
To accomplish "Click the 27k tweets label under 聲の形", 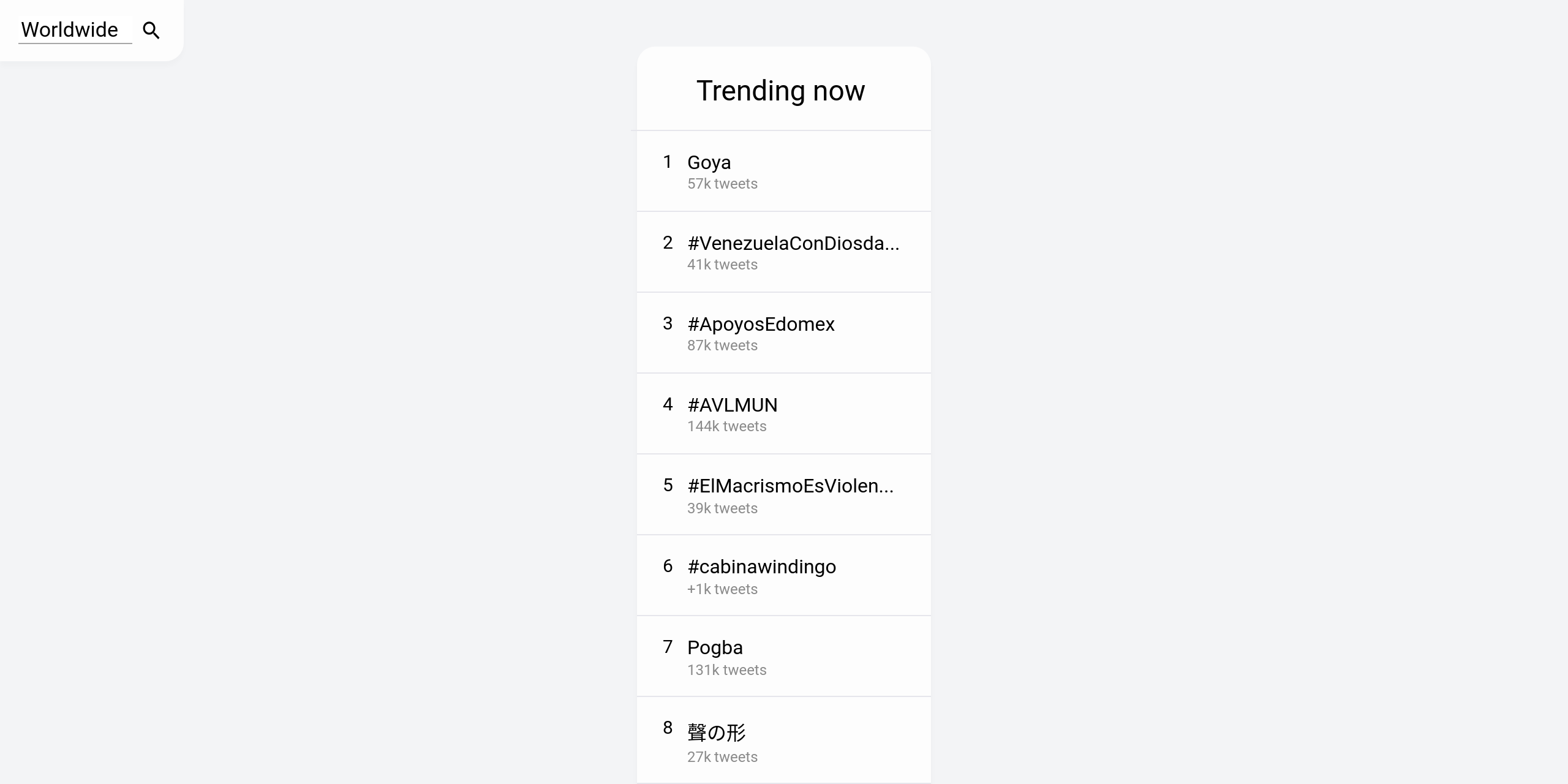I will [x=722, y=756].
